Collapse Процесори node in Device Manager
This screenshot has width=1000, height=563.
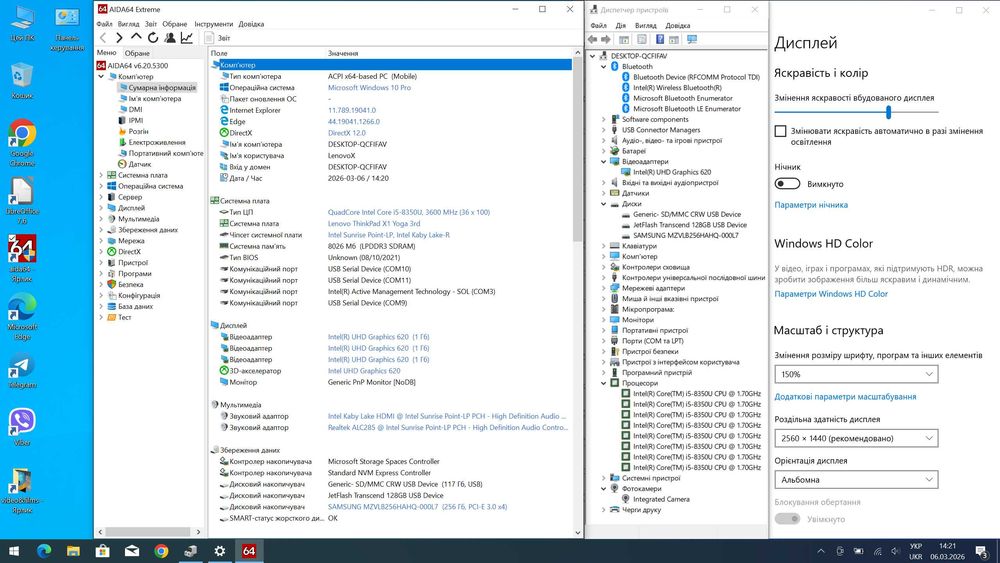tap(603, 383)
